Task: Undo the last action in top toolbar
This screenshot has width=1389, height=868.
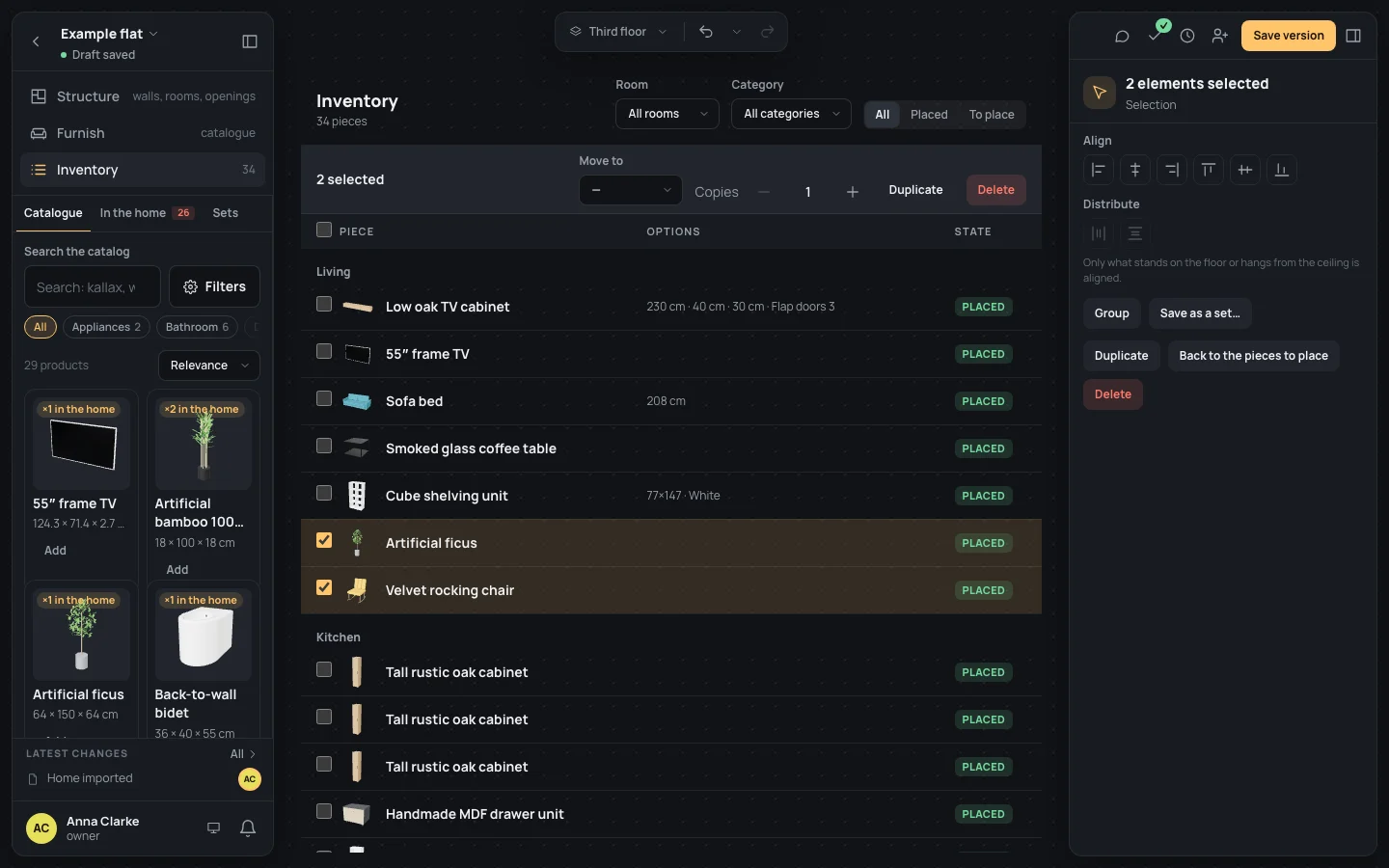Action: [x=706, y=32]
